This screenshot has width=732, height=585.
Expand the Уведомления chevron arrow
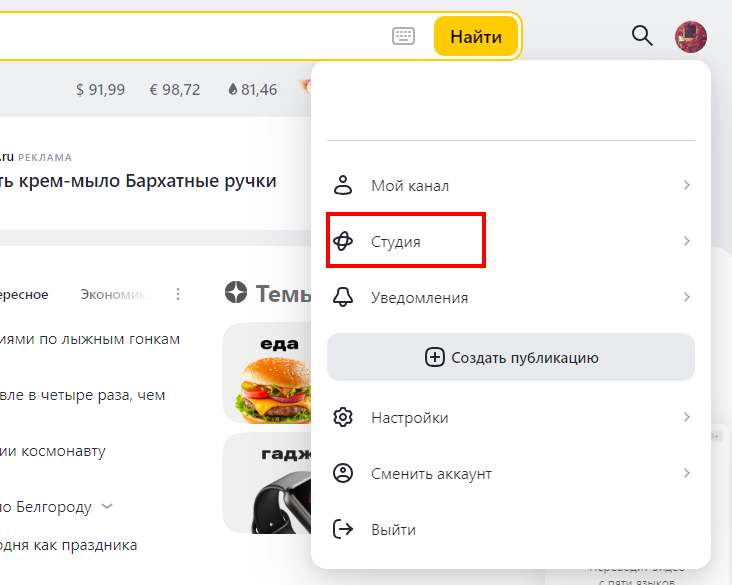click(x=686, y=297)
